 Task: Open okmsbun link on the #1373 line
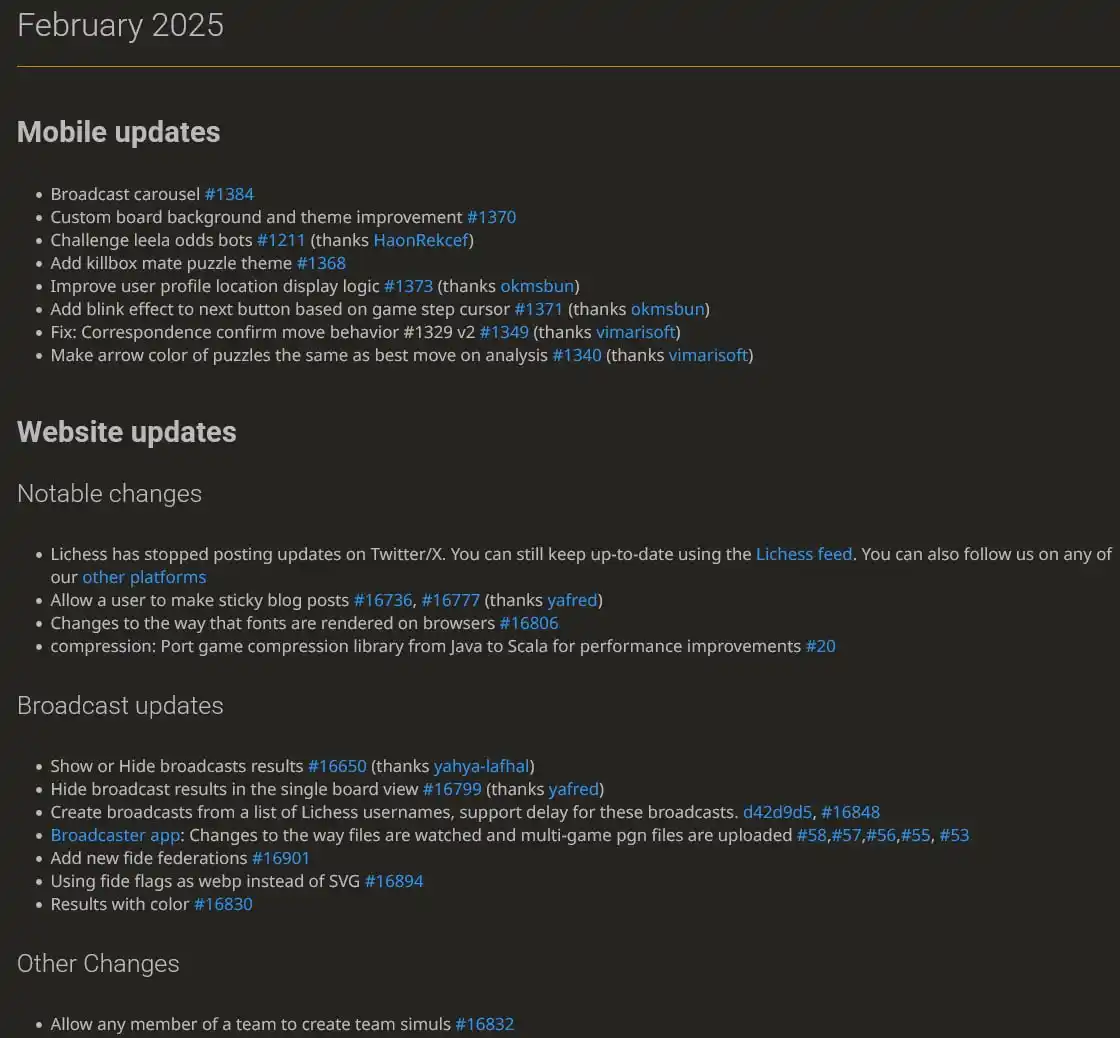(x=538, y=286)
